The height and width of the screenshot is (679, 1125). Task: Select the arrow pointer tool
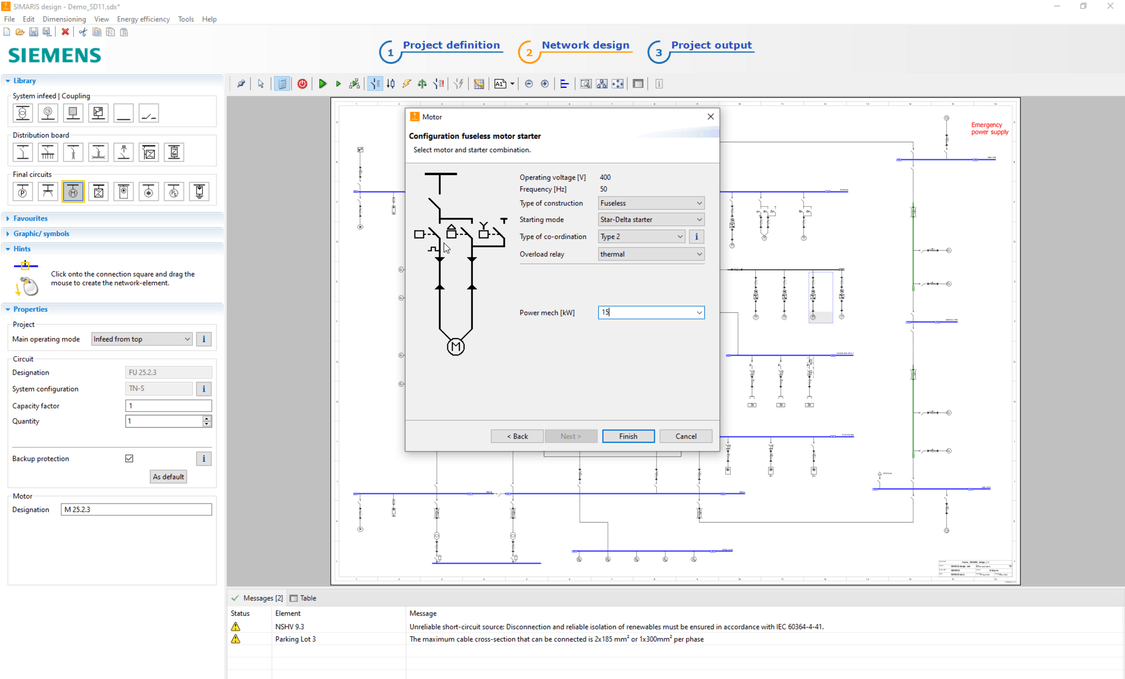[x=261, y=84]
